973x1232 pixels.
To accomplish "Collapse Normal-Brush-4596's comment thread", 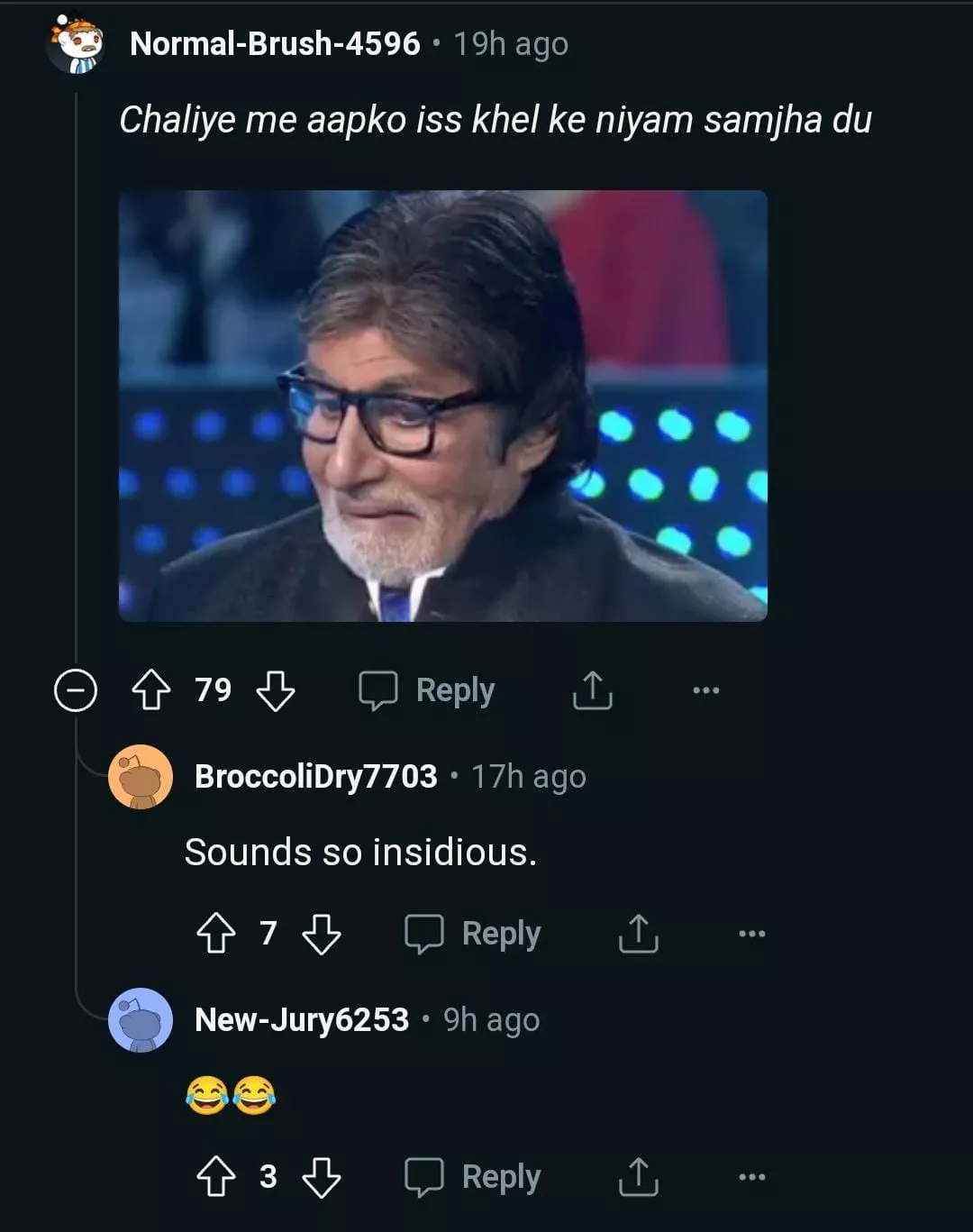I will click(76, 691).
